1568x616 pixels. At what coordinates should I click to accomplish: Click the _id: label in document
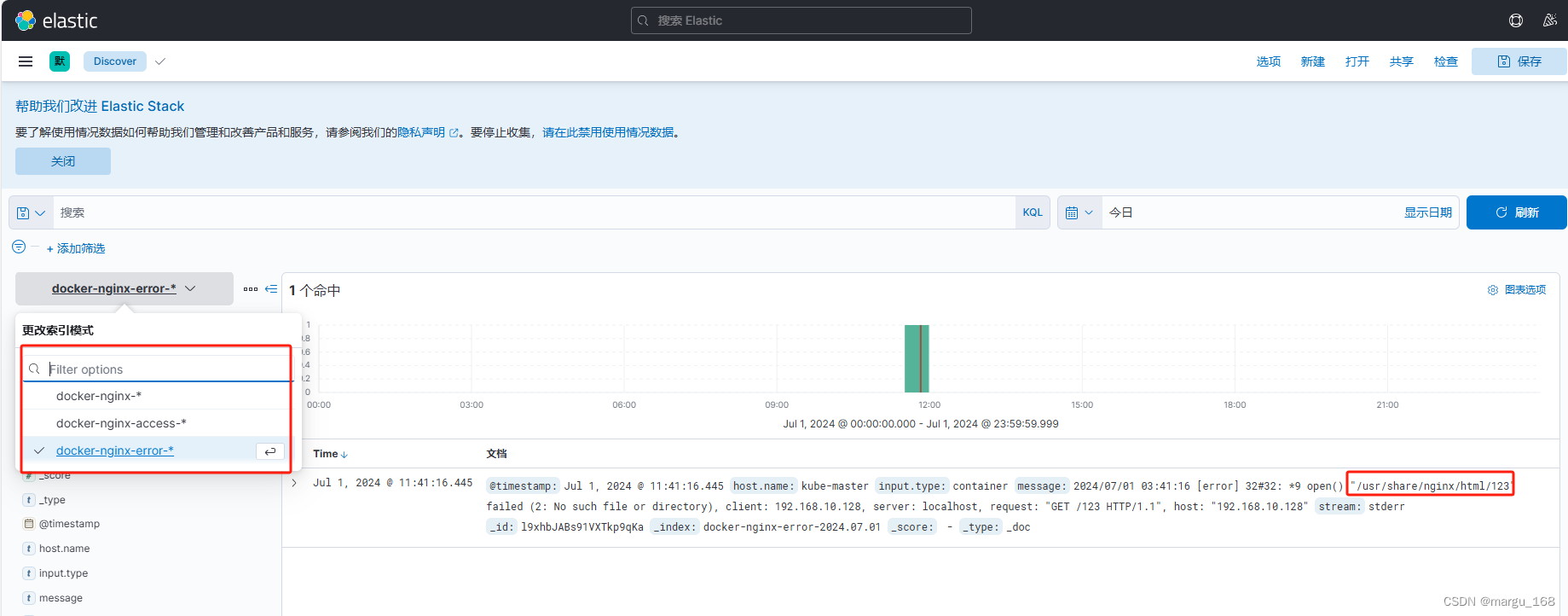[501, 527]
